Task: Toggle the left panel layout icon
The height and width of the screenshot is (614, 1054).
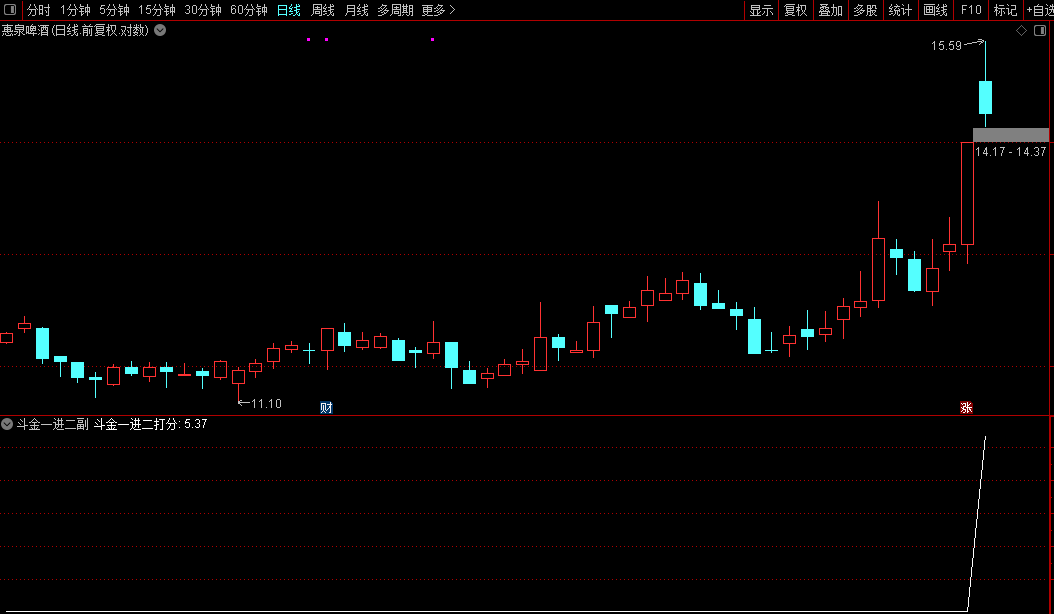Action: point(10,9)
